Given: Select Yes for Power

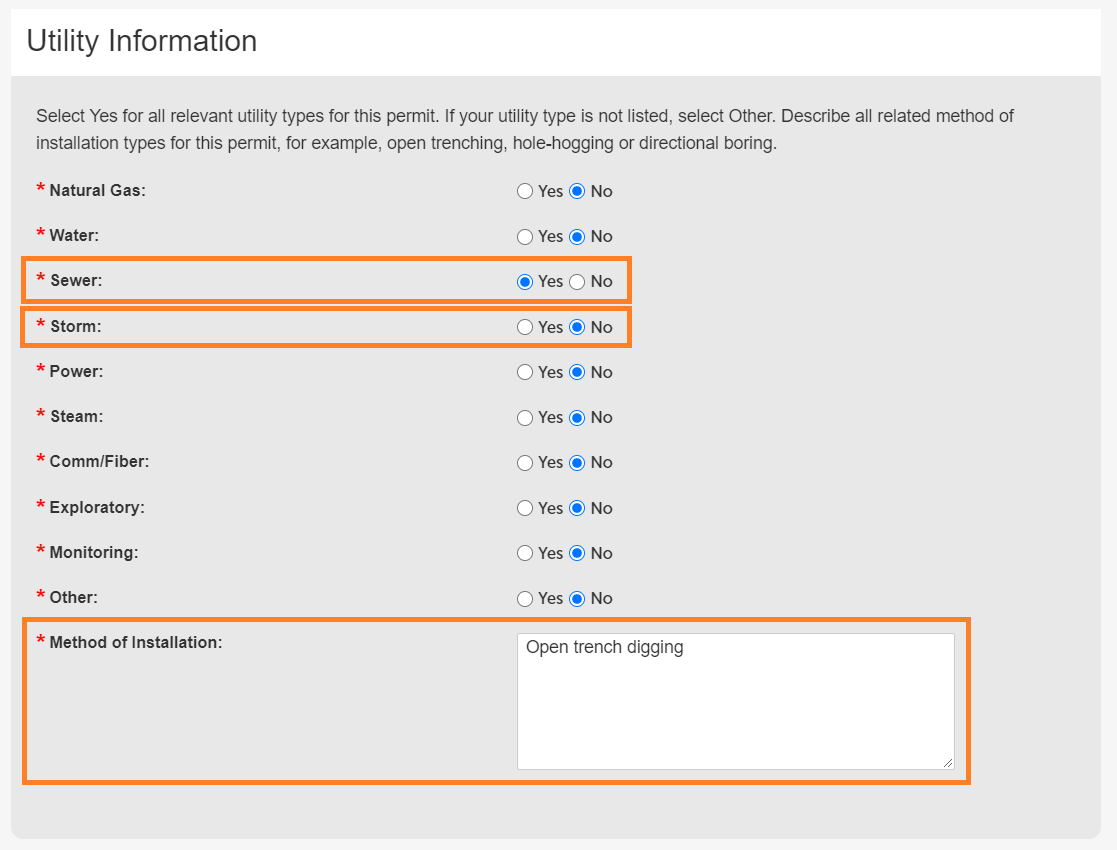Looking at the screenshot, I should [x=525, y=372].
